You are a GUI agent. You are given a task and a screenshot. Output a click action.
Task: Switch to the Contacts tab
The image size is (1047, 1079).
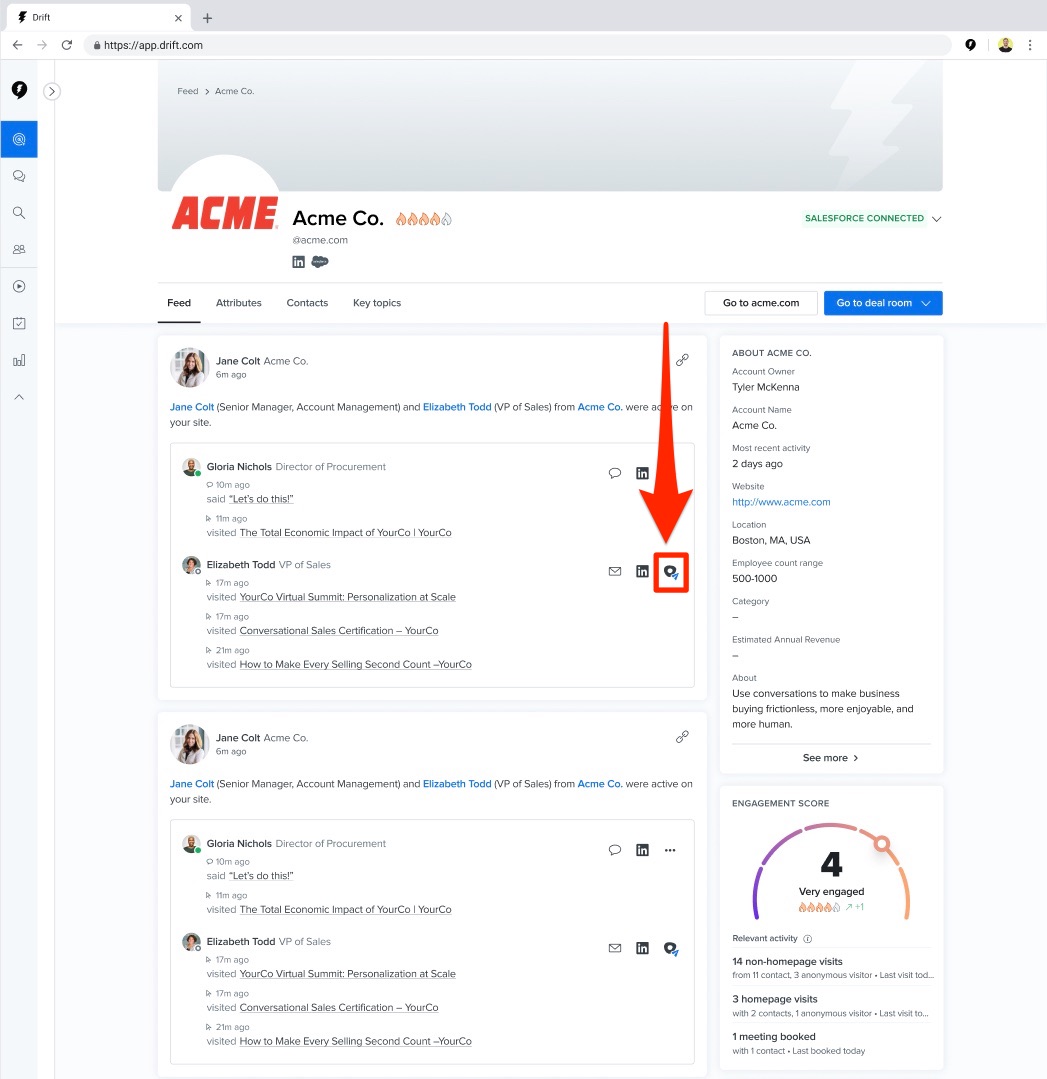[307, 303]
